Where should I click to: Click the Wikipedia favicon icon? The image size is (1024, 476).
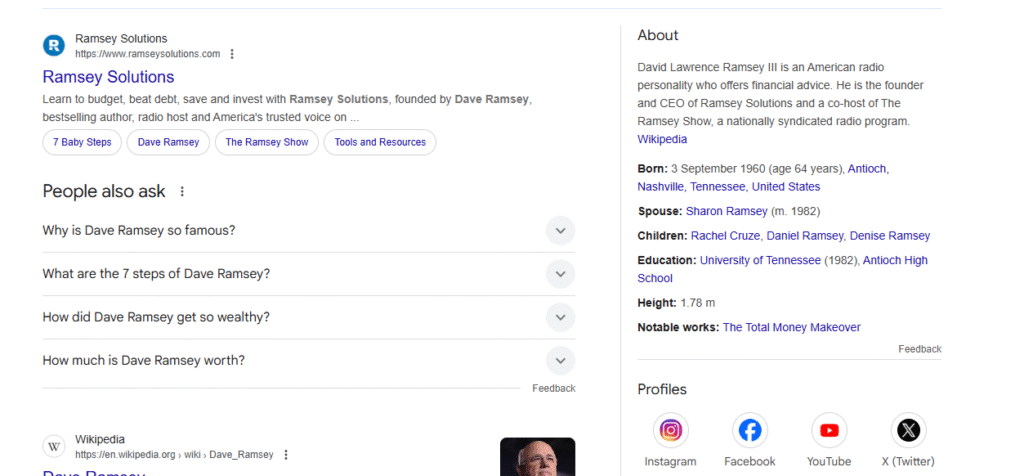[x=54, y=447]
